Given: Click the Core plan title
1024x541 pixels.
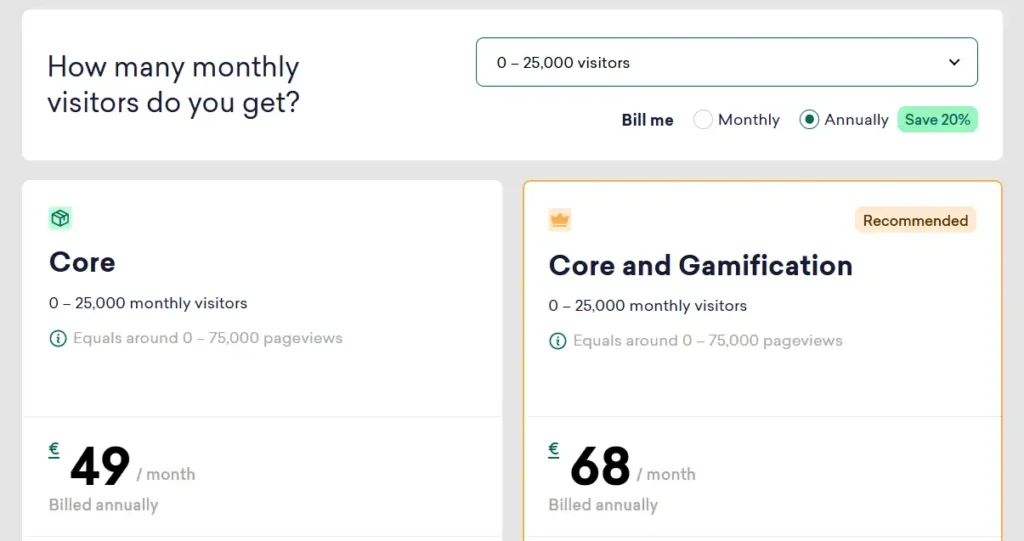Looking at the screenshot, I should click(82, 263).
